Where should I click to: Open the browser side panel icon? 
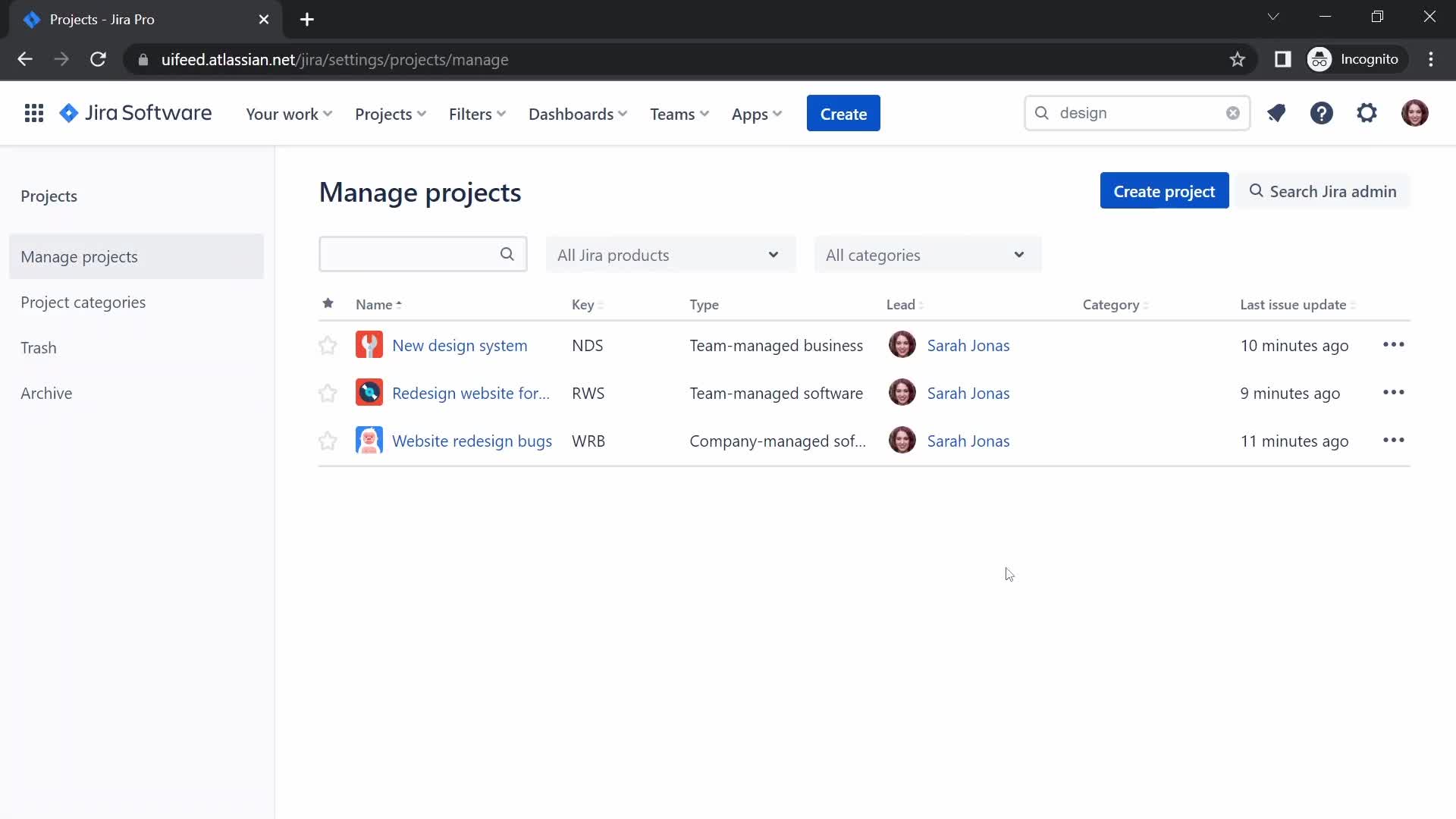coord(1282,59)
